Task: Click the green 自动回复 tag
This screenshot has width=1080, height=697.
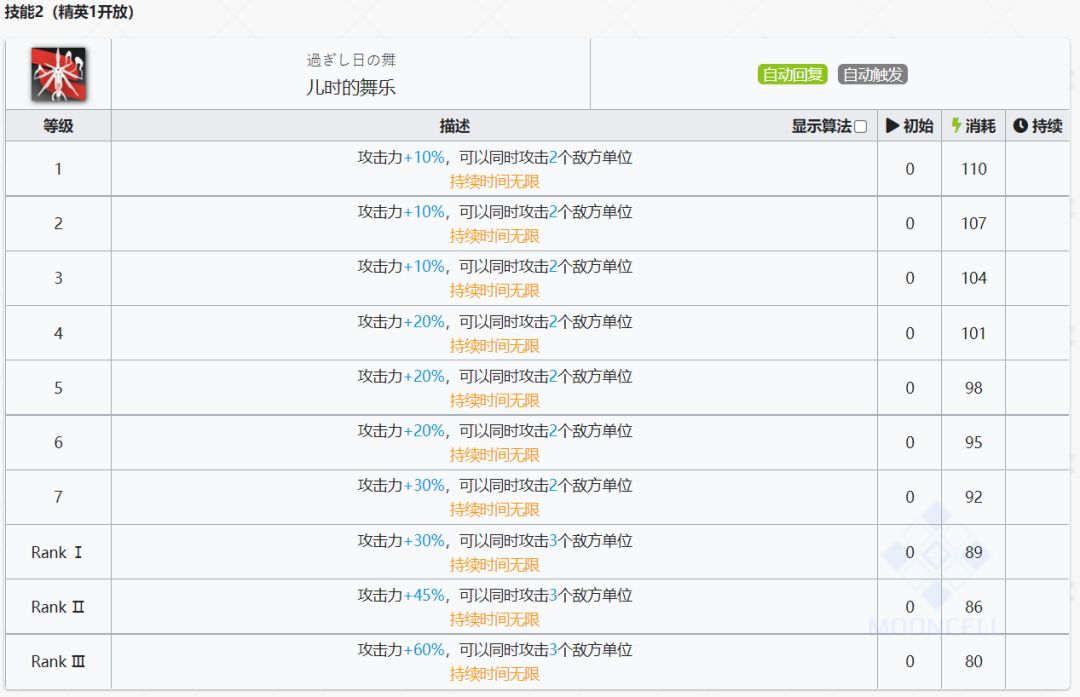Action: (792, 75)
